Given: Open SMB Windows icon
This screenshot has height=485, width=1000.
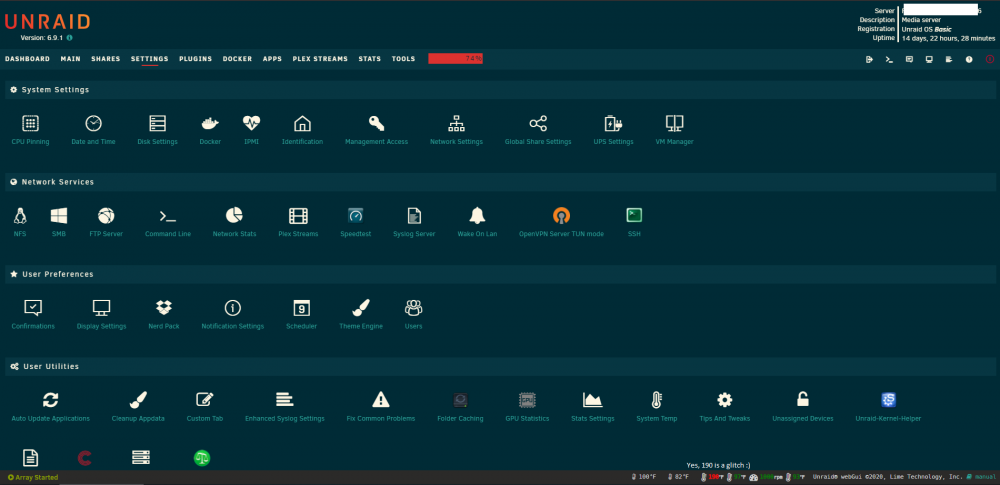Looking at the screenshot, I should click(59, 216).
